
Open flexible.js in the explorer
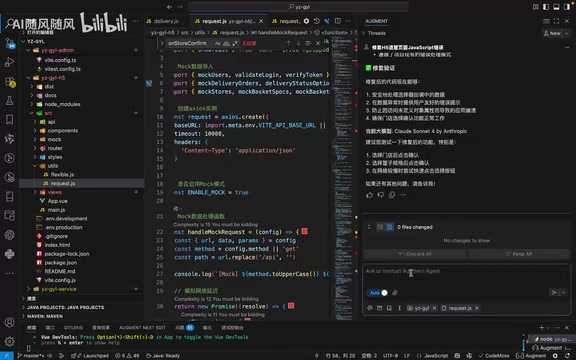(x=62, y=174)
